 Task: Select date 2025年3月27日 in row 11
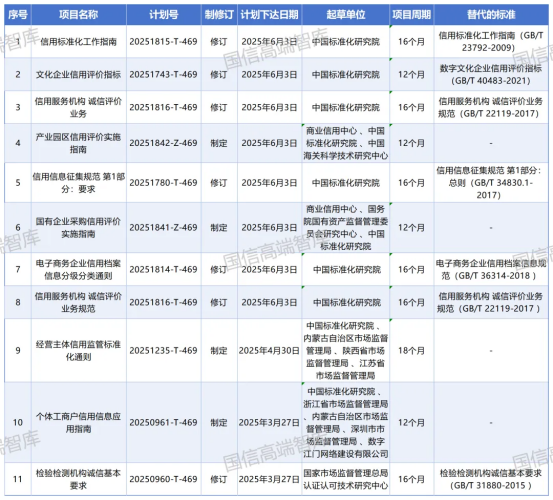pos(269,479)
